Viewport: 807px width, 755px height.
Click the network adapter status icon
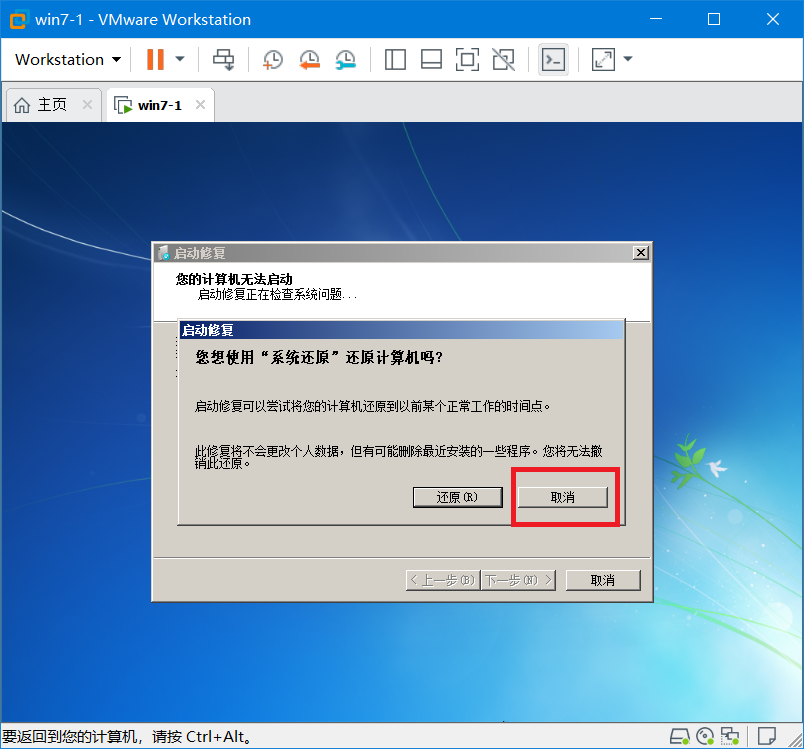tap(730, 738)
